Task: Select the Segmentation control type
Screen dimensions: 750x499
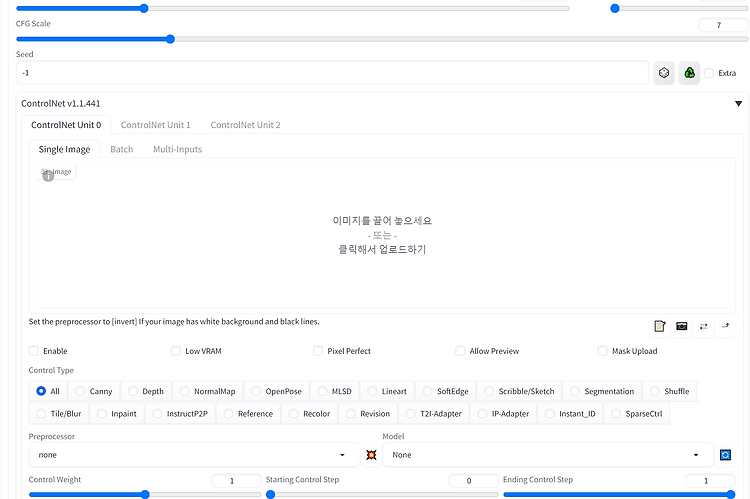Action: coord(602,391)
